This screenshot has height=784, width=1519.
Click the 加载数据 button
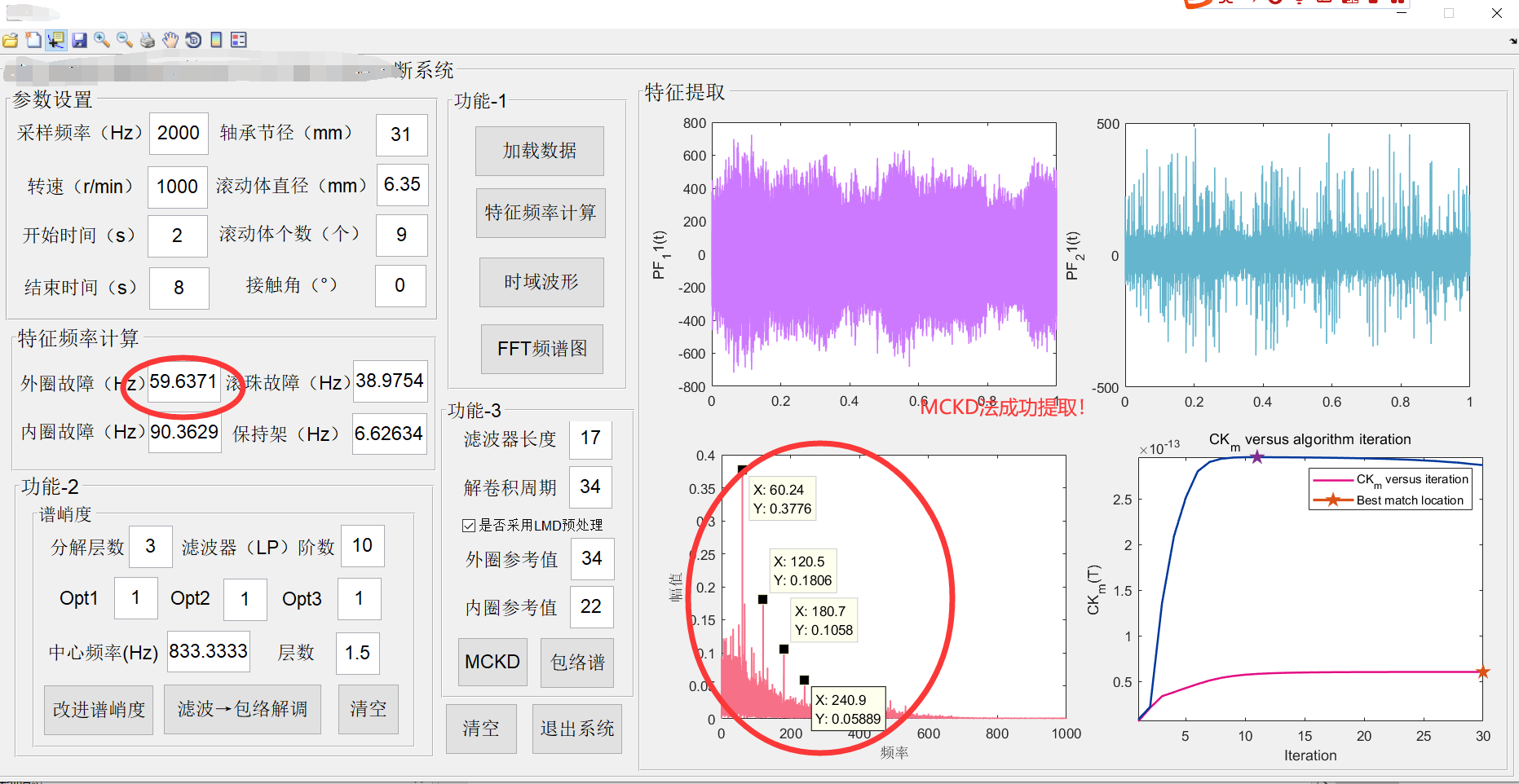(540, 151)
